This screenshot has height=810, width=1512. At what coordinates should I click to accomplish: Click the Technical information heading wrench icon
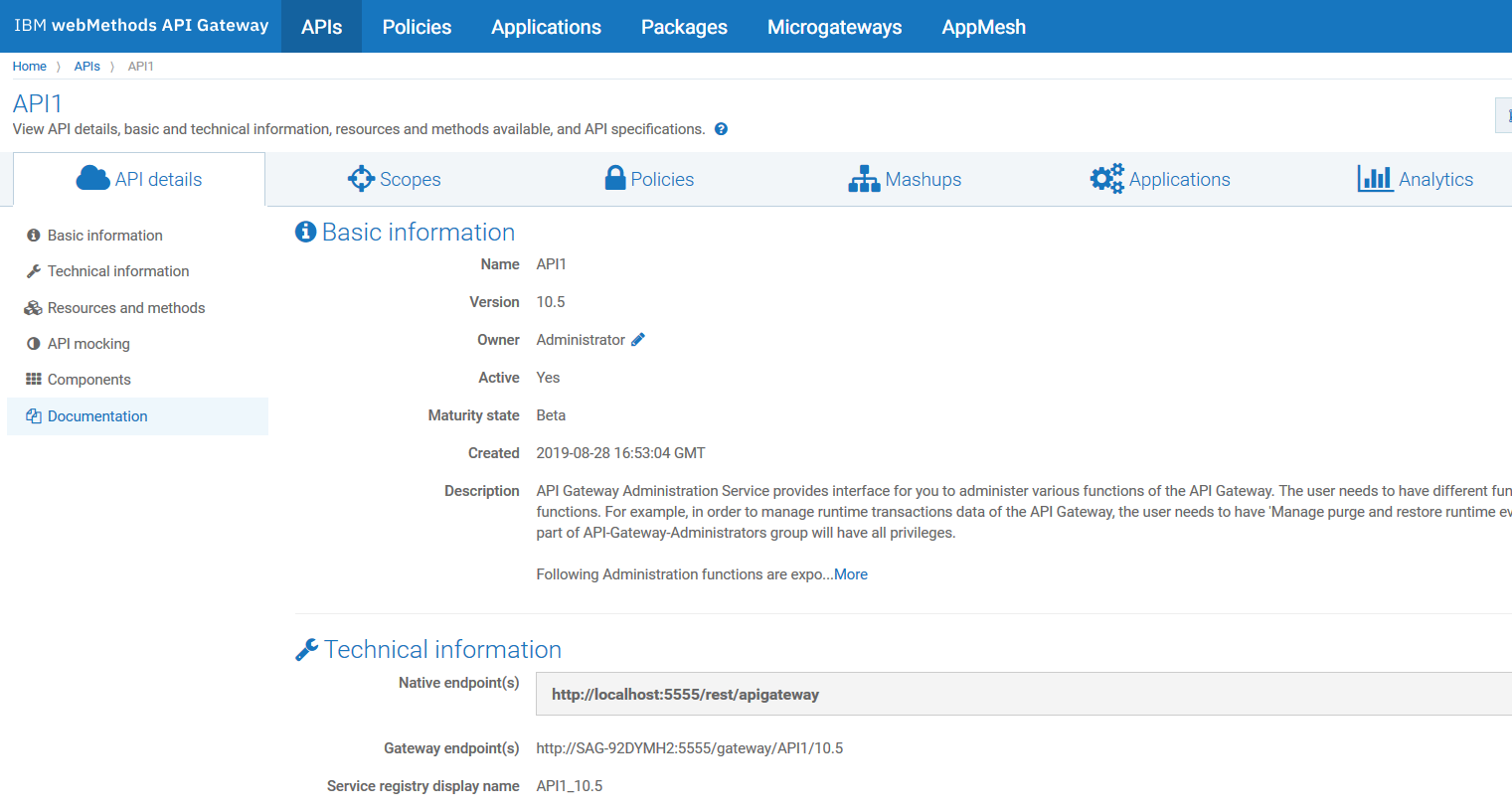306,650
